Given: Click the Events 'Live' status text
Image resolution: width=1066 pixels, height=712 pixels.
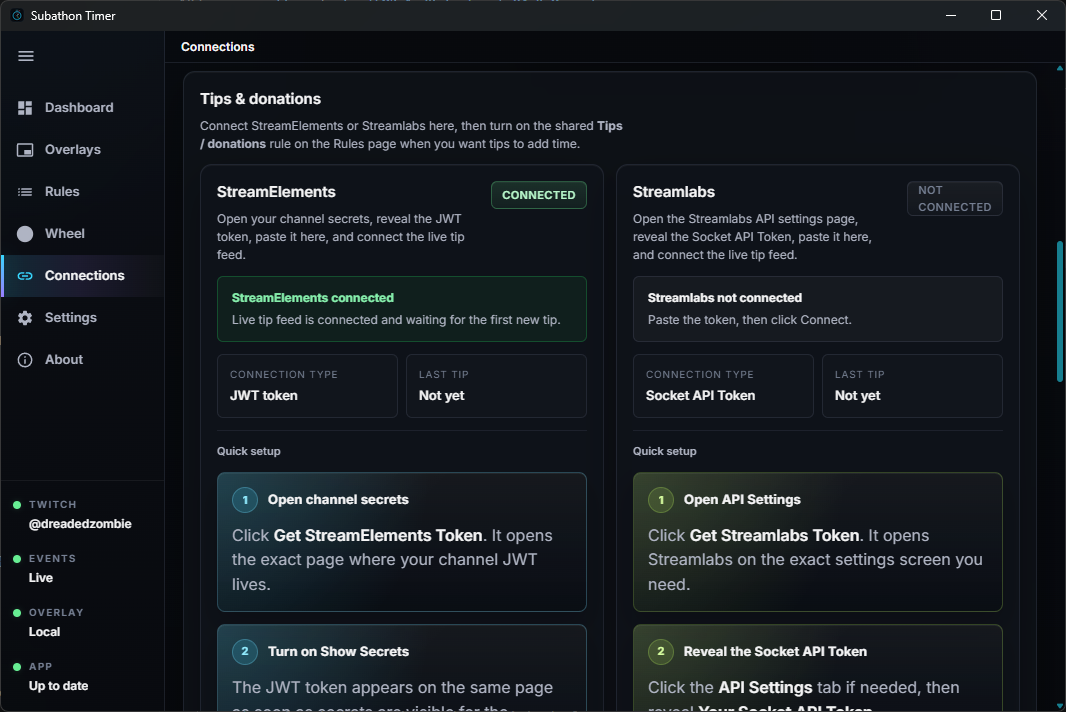Looking at the screenshot, I should (41, 577).
